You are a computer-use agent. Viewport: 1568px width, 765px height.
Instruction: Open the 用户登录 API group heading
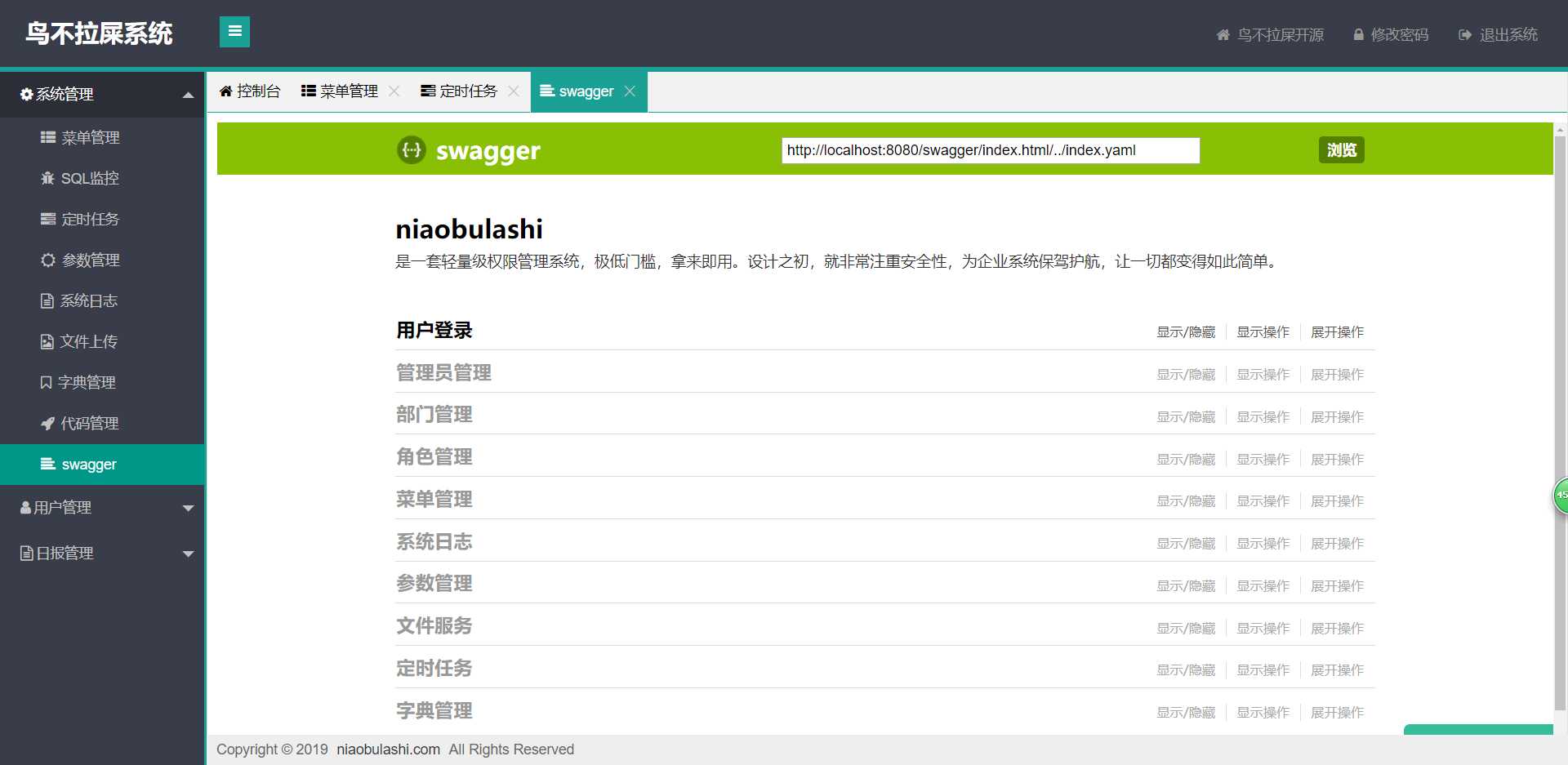pos(434,331)
